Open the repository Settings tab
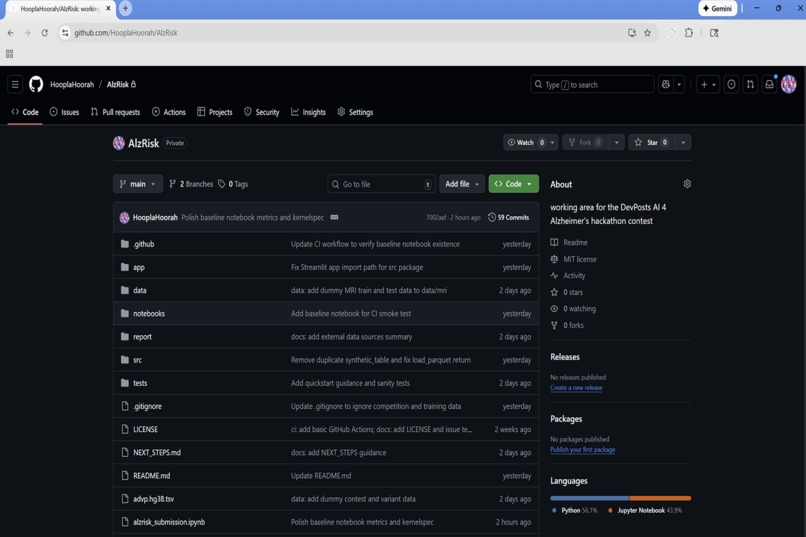Viewport: 806px width, 537px height. [355, 112]
